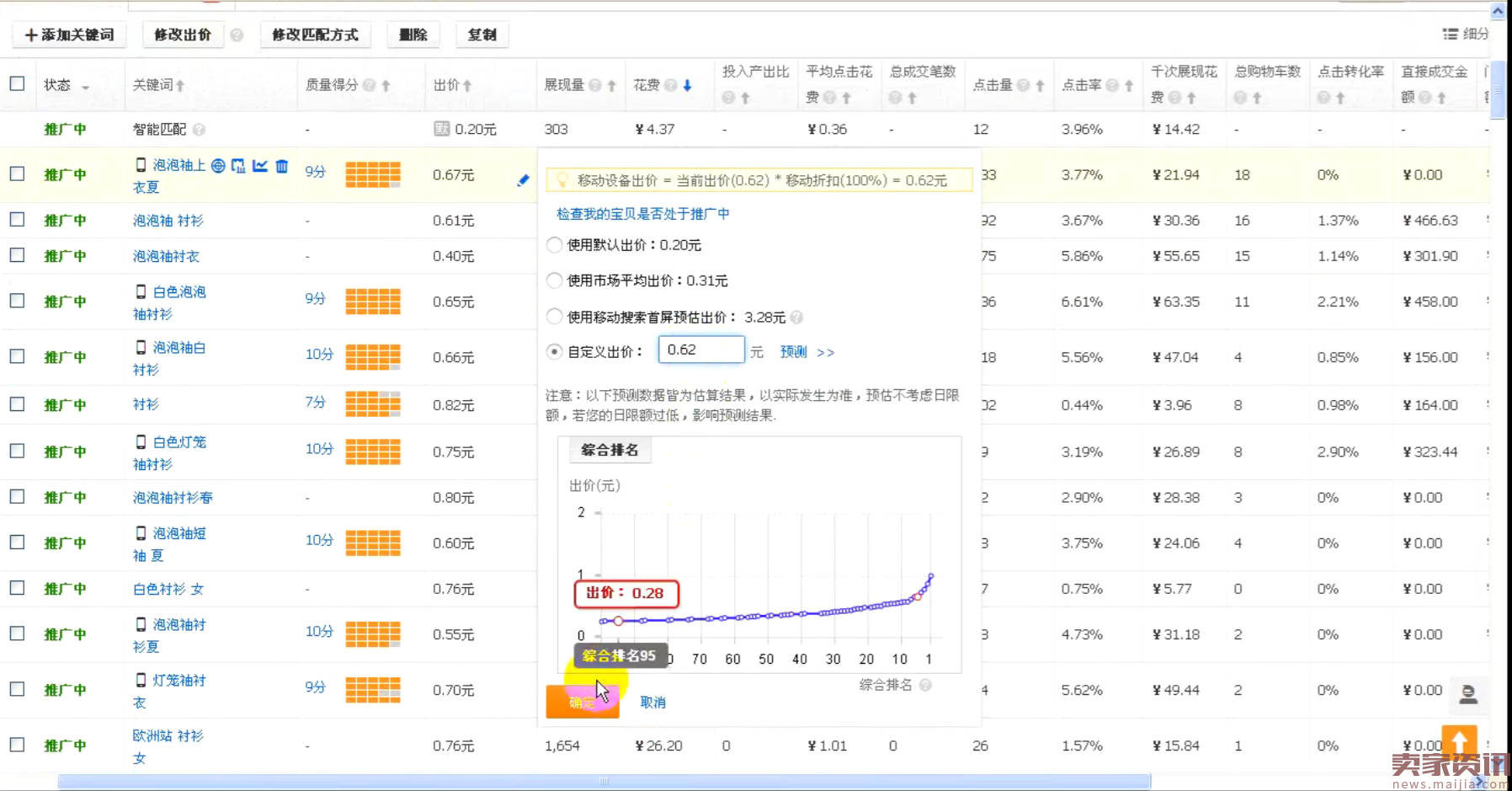Click the horizontal scrollbar at the bottom

[x=604, y=782]
